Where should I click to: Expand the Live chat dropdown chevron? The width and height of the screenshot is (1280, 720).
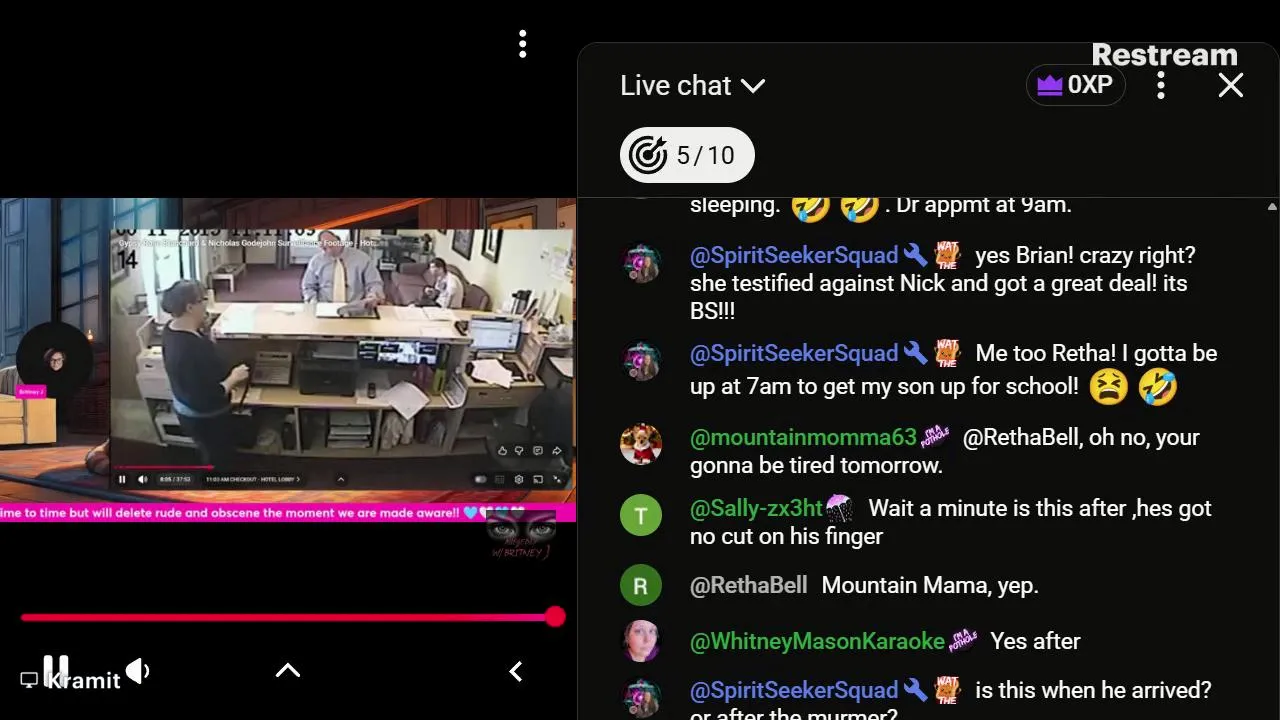tap(754, 86)
